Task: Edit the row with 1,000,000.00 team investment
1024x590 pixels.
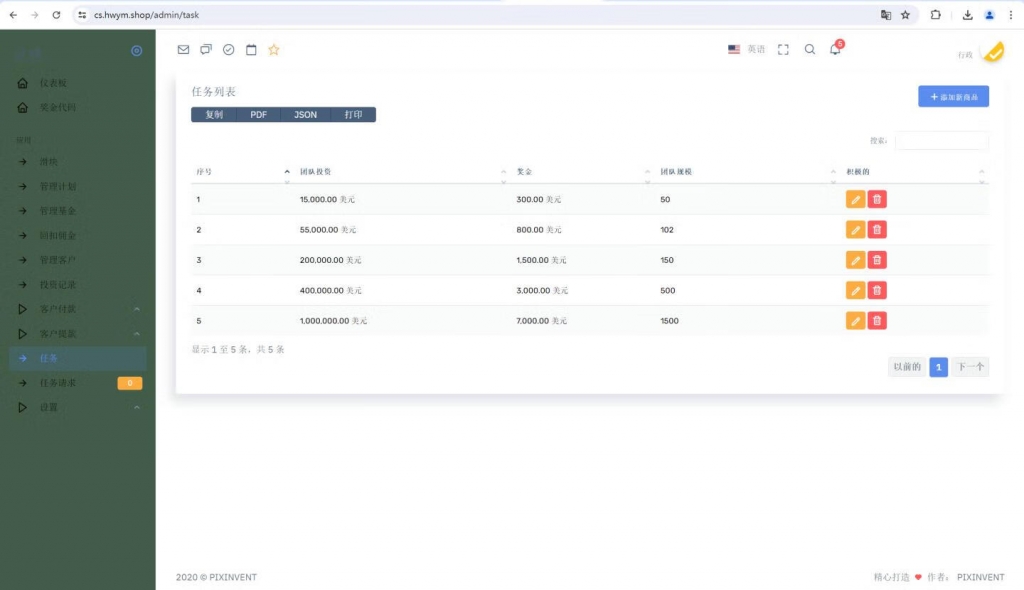Action: click(x=856, y=321)
